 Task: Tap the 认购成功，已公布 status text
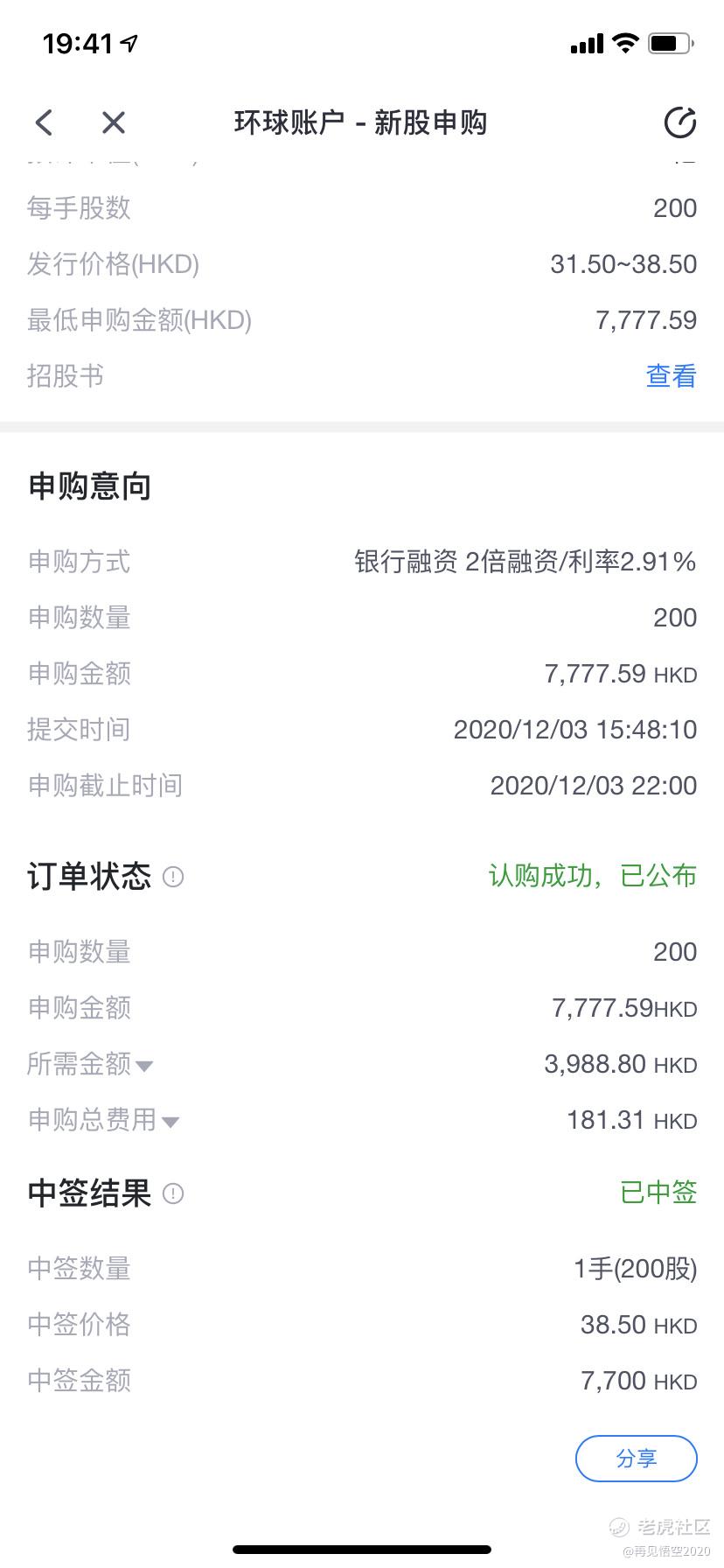592,876
